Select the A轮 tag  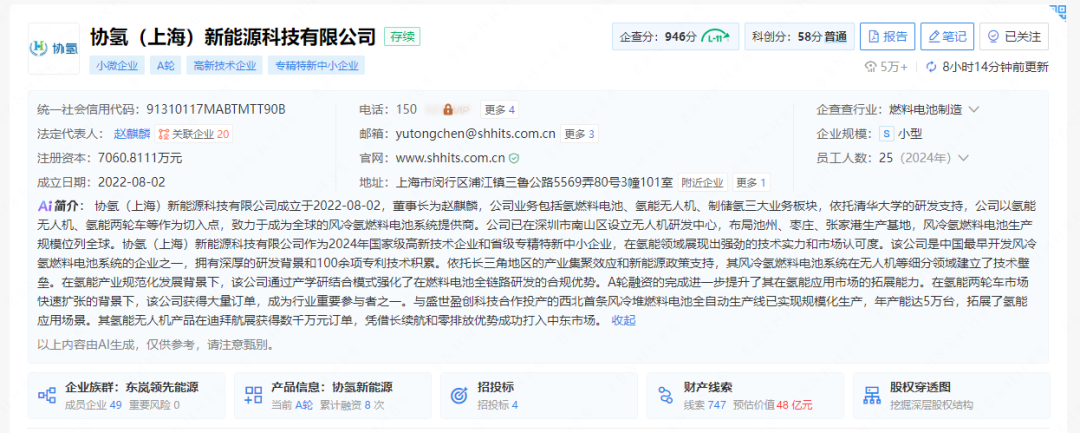click(166, 65)
